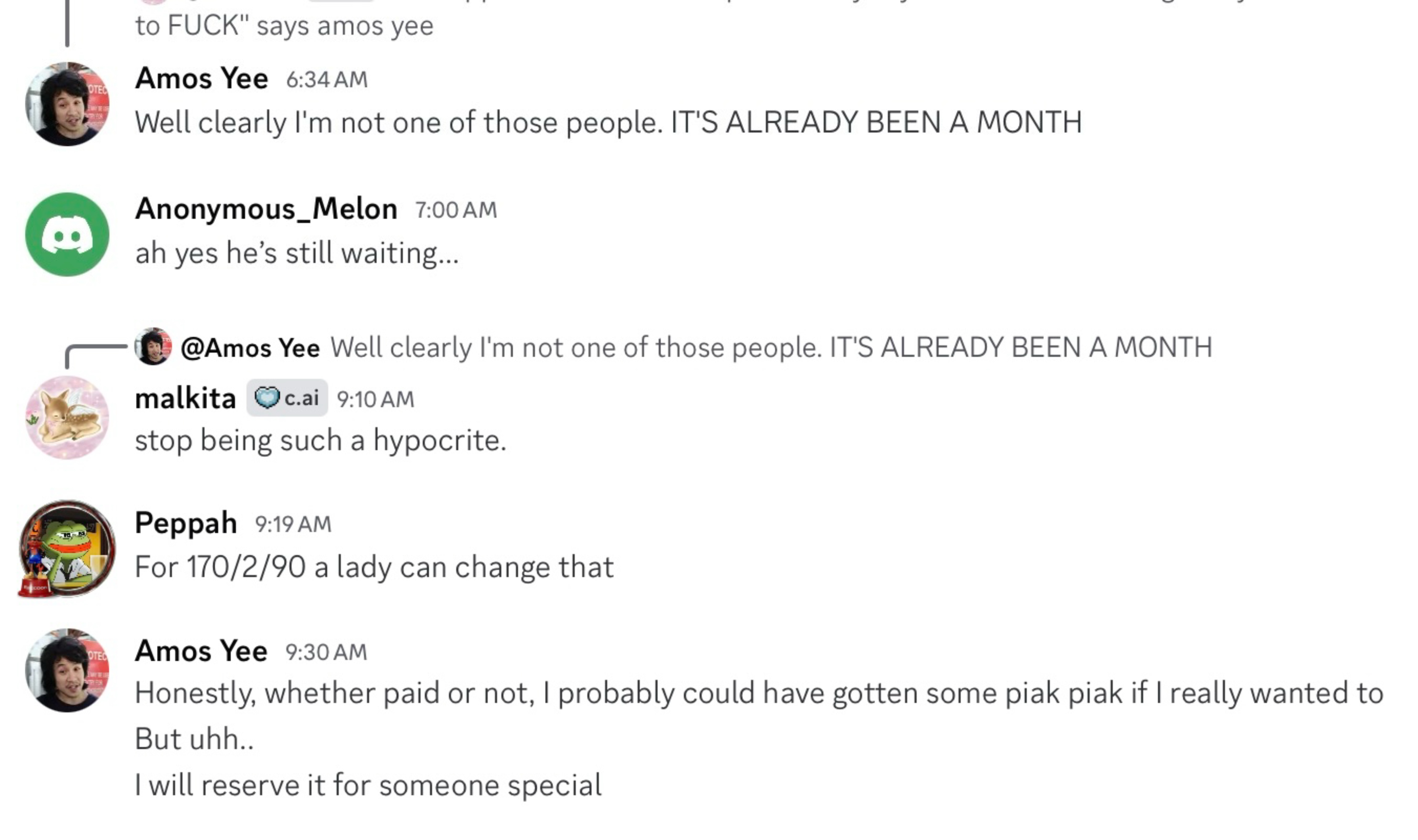Click Amos Yee's avatar at 9:30 AM

(67, 670)
